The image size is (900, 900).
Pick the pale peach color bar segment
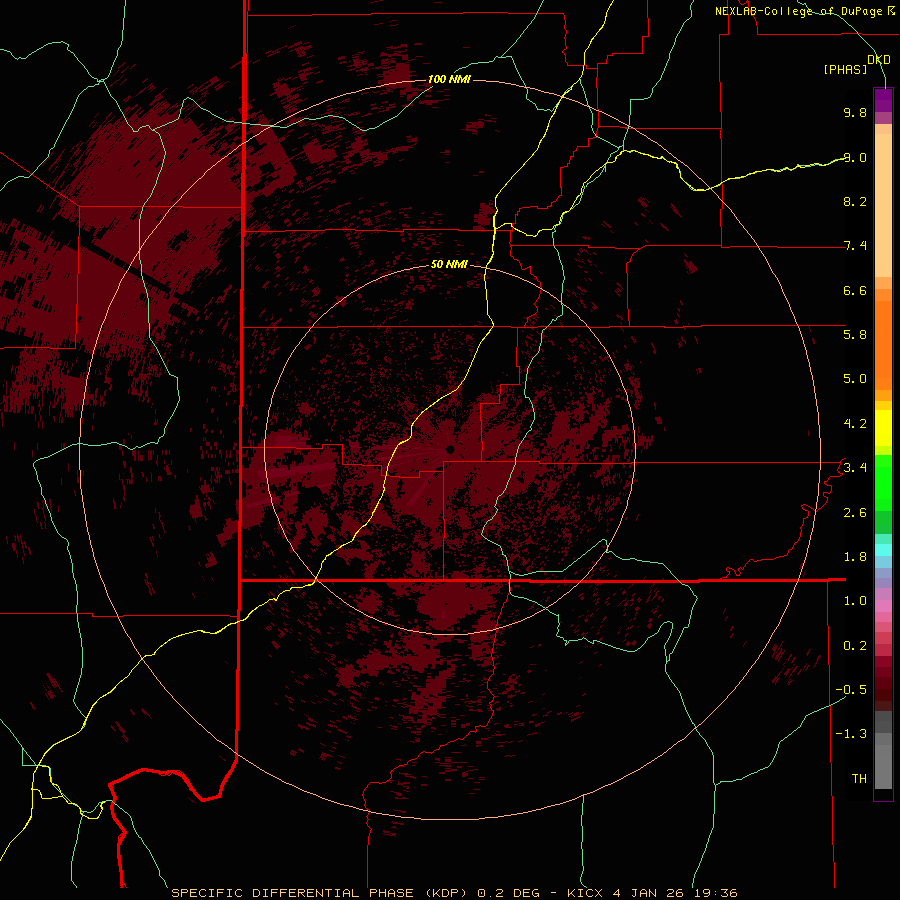pos(883,207)
